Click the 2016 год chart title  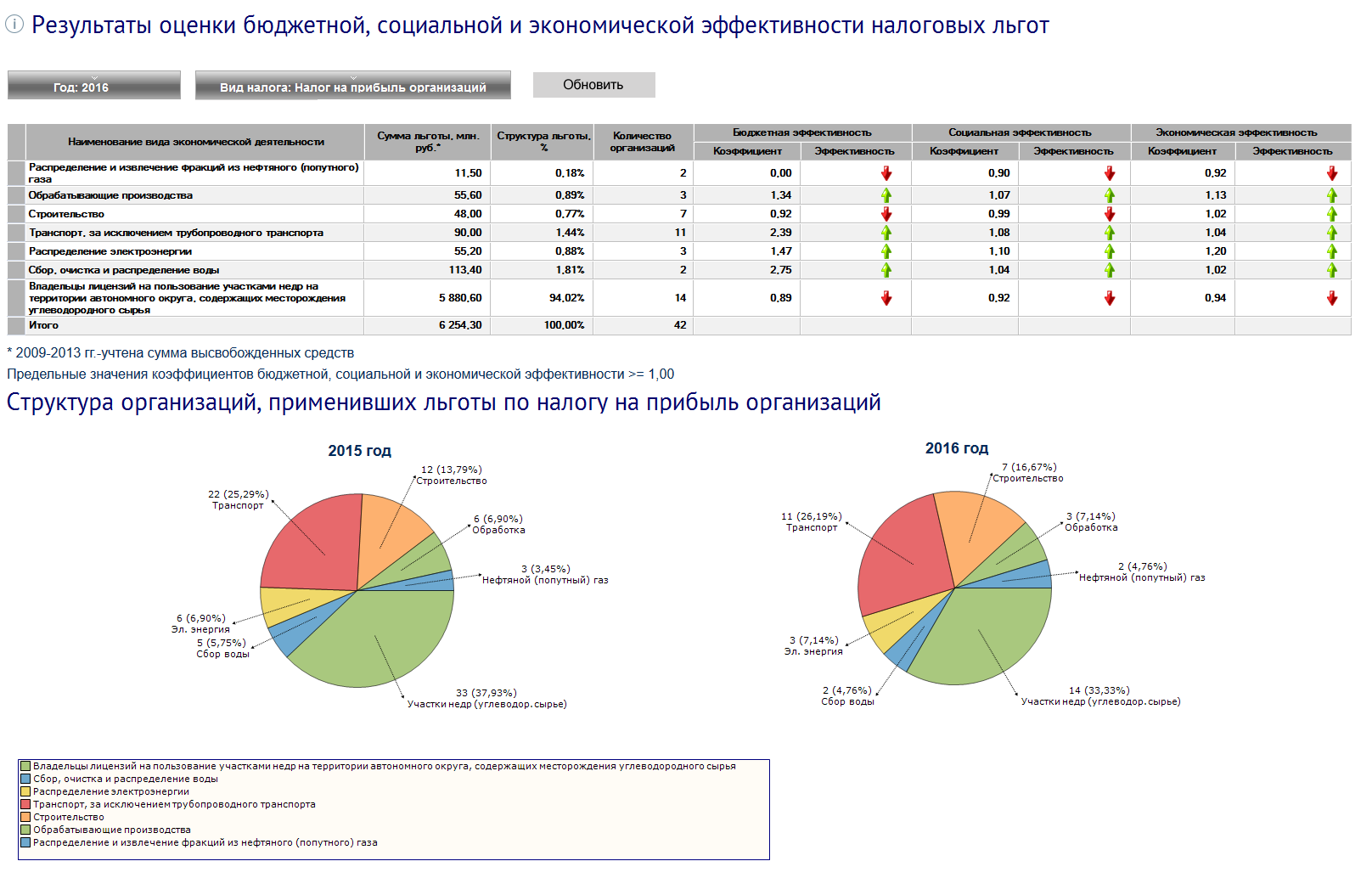click(x=957, y=448)
